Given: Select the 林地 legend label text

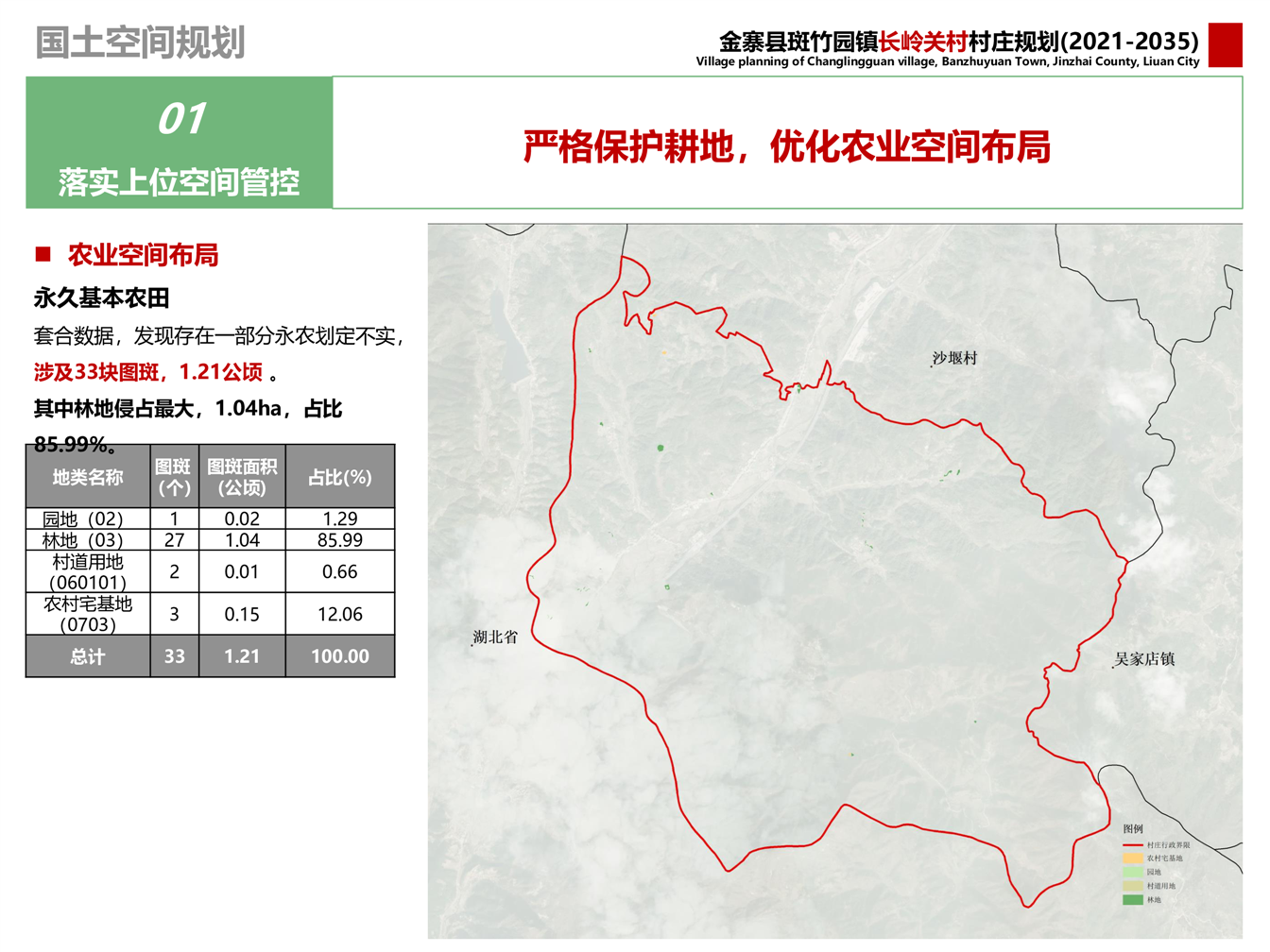Looking at the screenshot, I should 1154,900.
